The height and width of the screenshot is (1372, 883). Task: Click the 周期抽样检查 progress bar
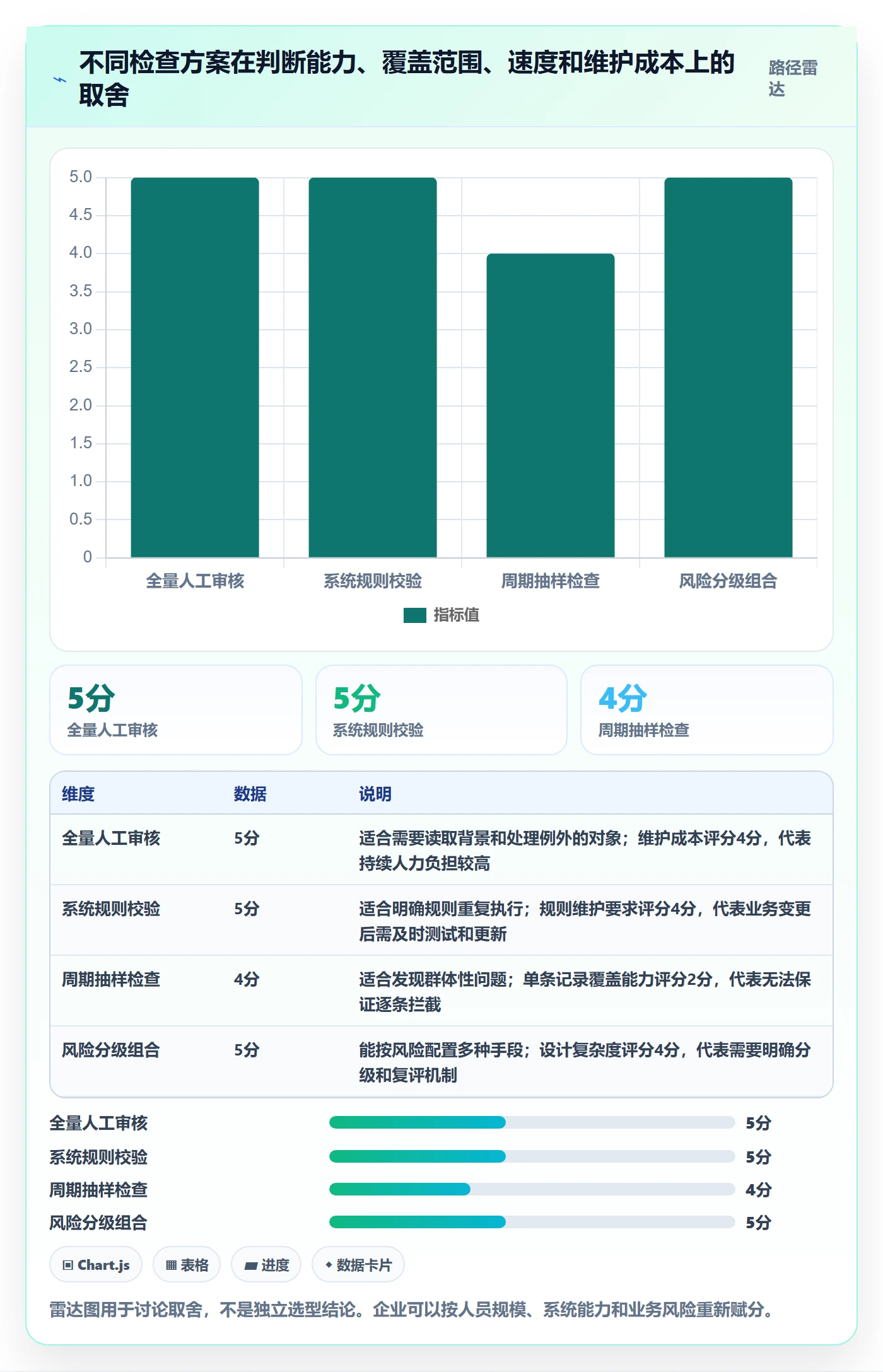tap(532, 1189)
